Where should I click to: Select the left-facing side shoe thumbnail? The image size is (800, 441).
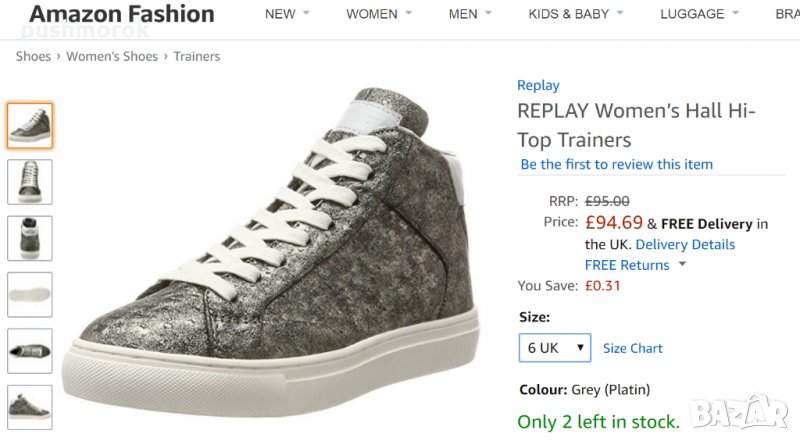(x=30, y=351)
